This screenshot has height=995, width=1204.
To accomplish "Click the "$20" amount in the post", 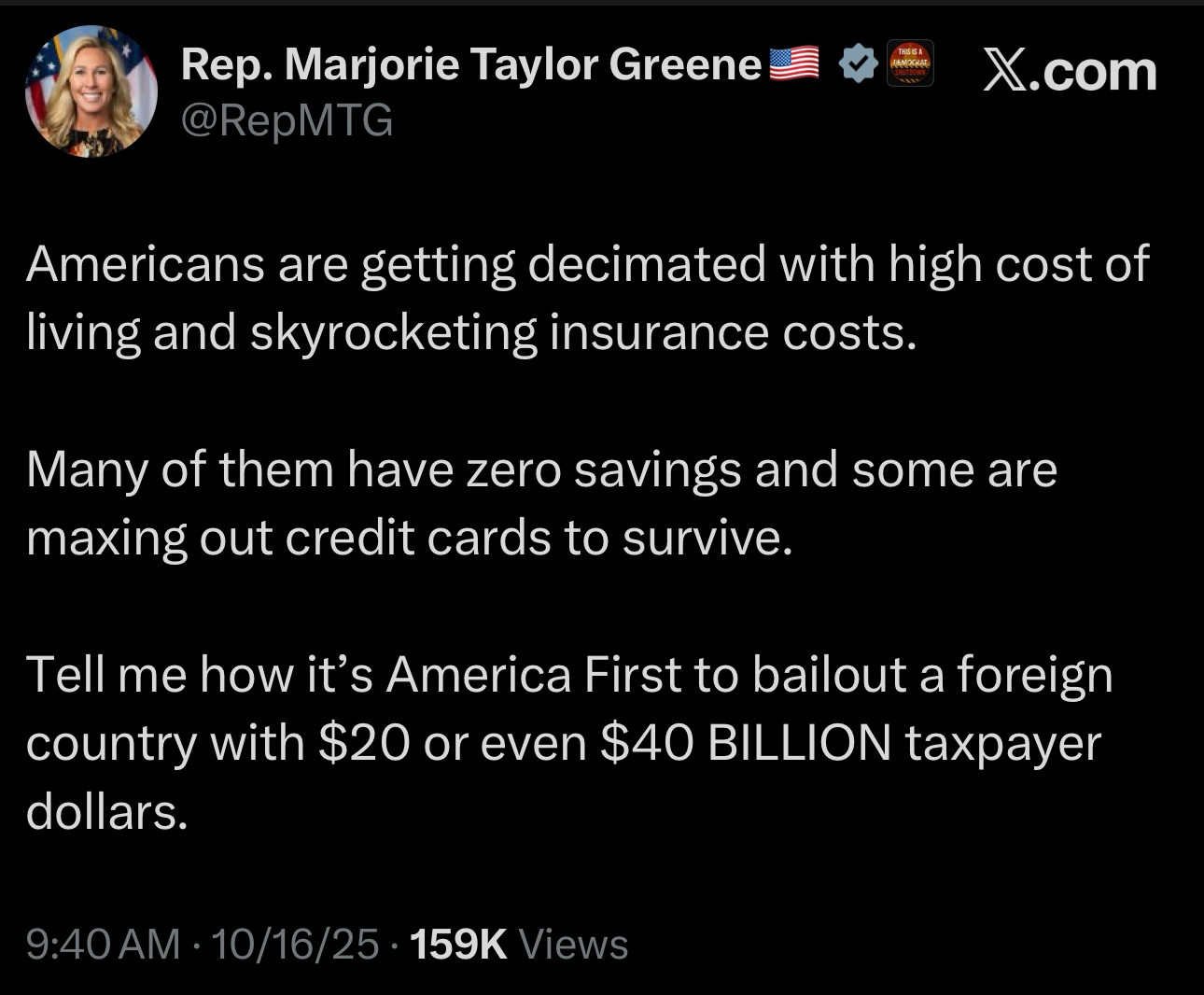I will (364, 743).
